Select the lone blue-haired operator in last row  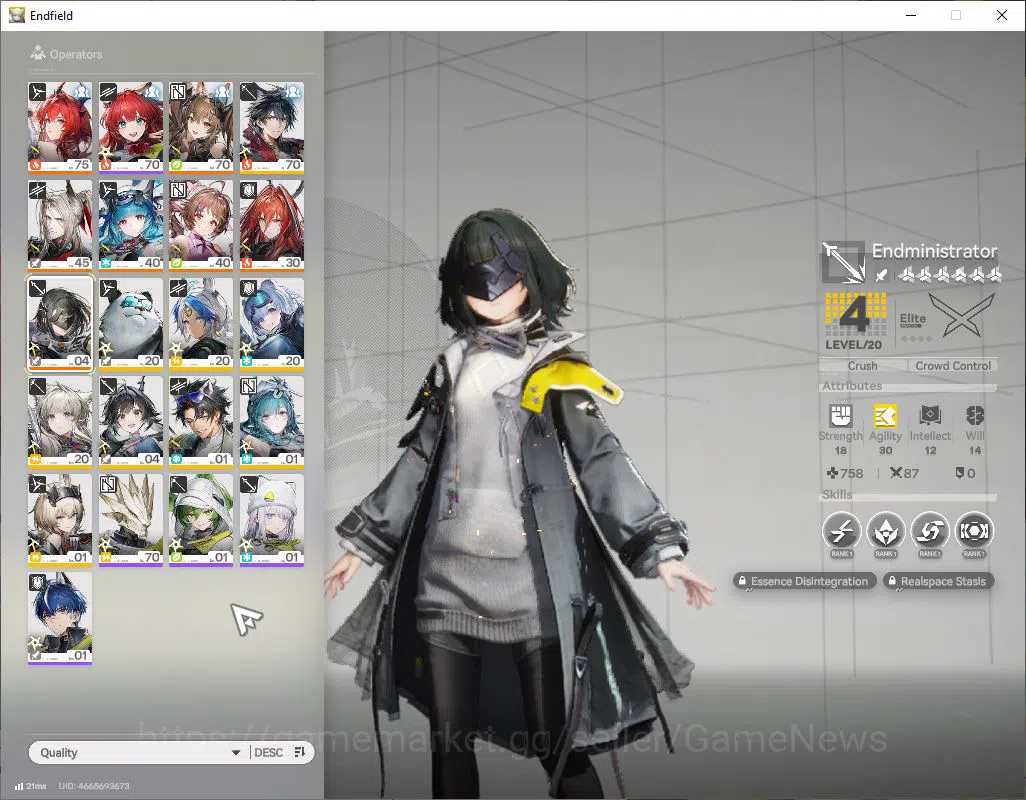pyautogui.click(x=60, y=618)
